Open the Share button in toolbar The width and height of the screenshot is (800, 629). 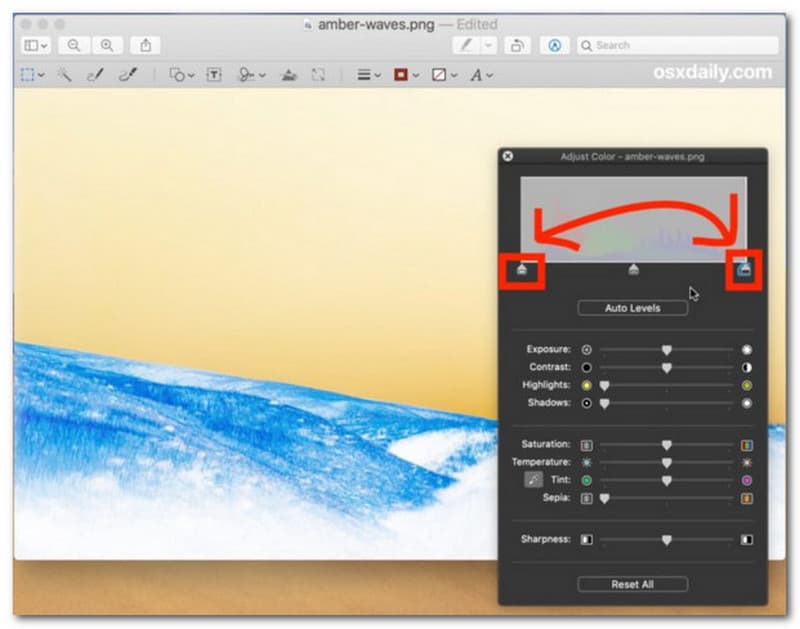pos(146,45)
